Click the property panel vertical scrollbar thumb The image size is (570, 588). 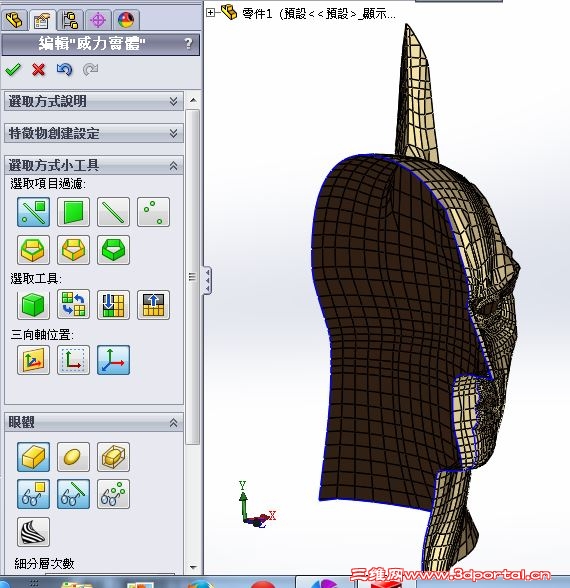coord(193,277)
